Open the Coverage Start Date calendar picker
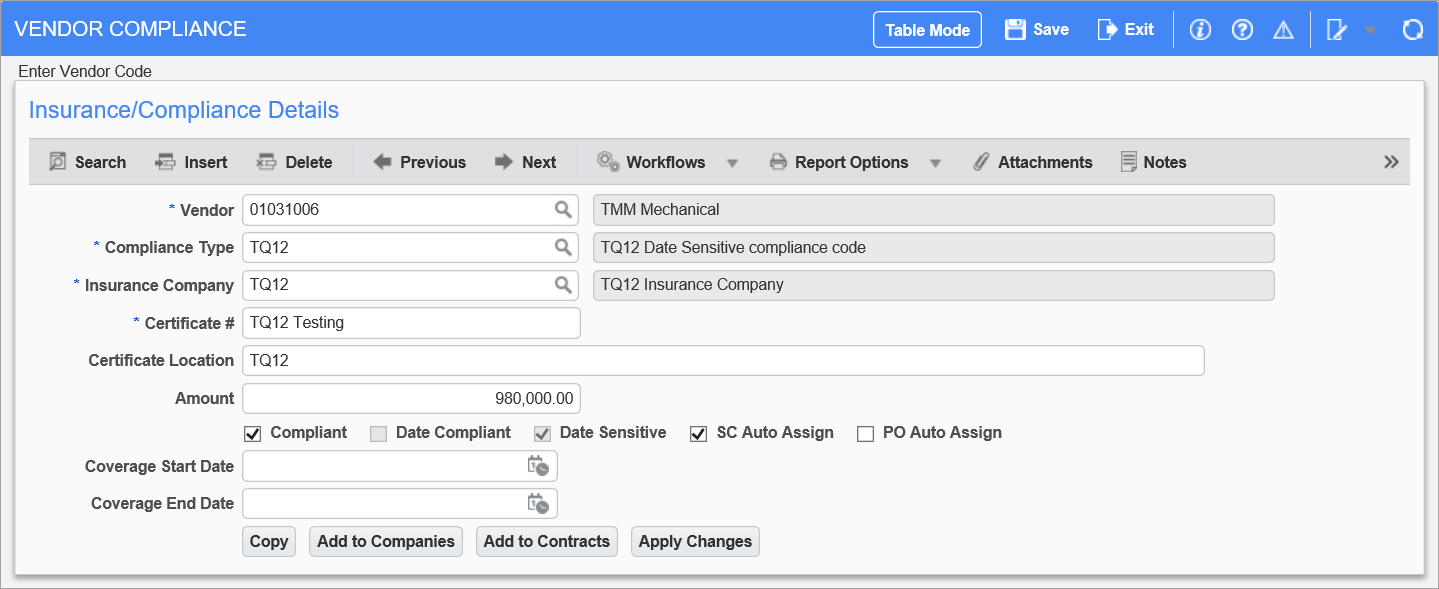1439x589 pixels. pyautogui.click(x=538, y=465)
